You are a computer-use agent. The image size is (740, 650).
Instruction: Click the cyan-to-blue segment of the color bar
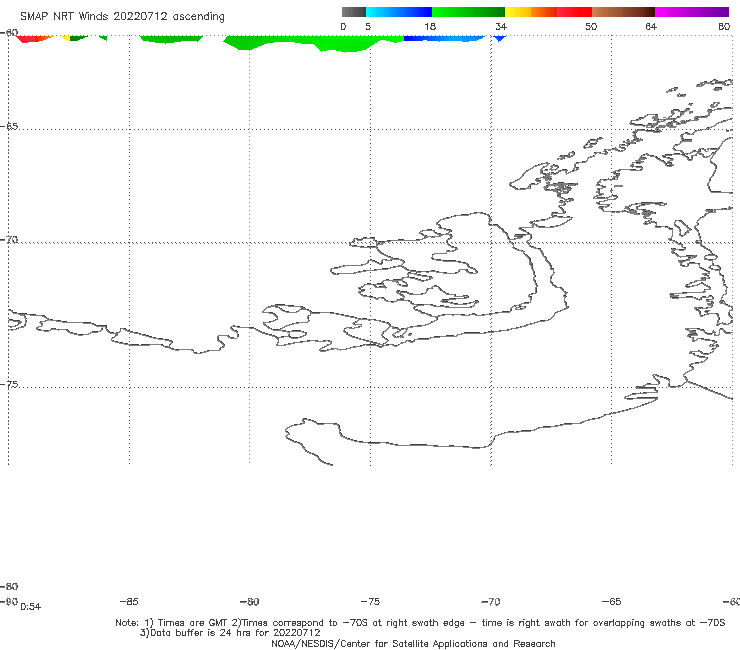[399, 12]
